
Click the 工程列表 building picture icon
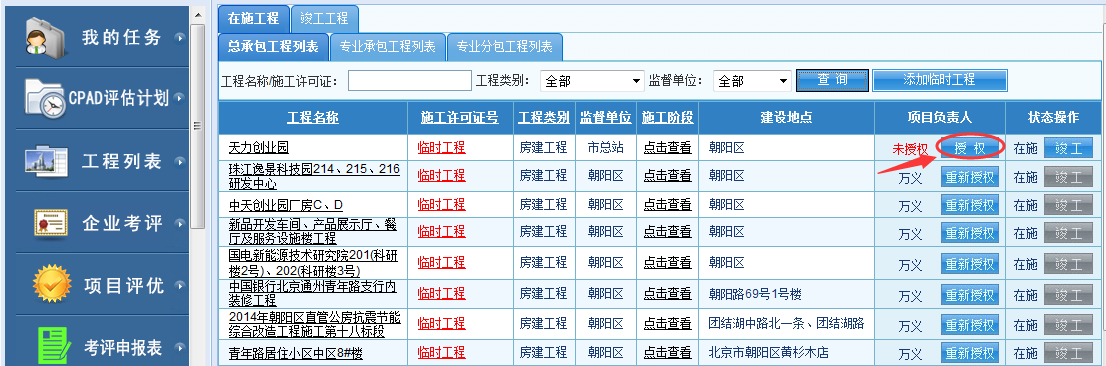pos(46,160)
